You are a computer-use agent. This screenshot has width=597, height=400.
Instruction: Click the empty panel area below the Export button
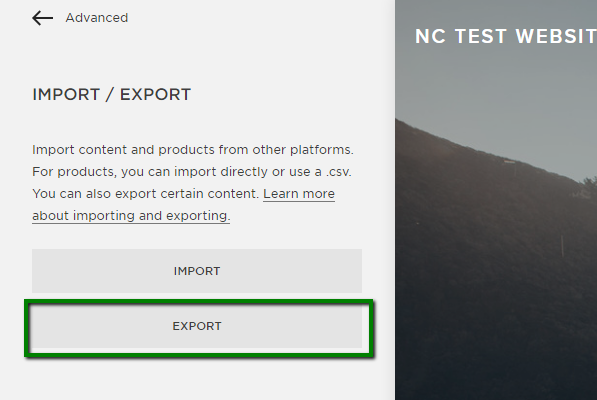click(x=197, y=380)
